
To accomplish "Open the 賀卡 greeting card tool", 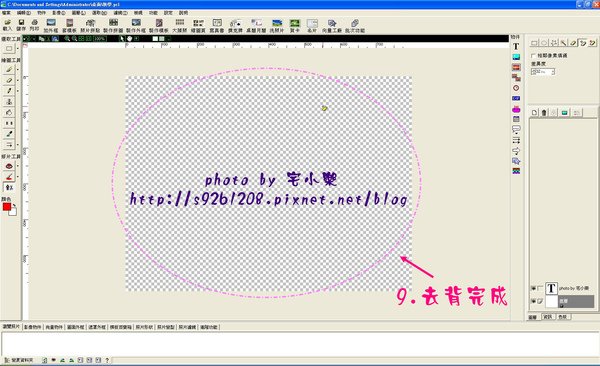I will (x=295, y=26).
